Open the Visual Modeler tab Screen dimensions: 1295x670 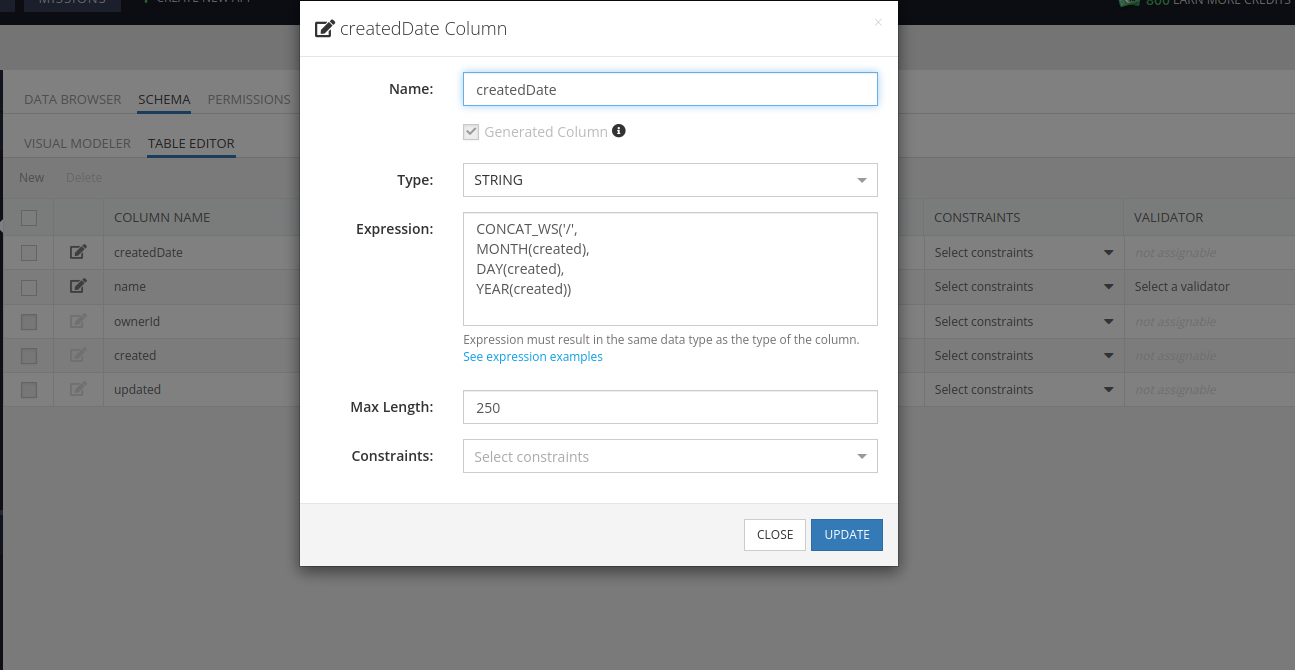click(x=77, y=143)
